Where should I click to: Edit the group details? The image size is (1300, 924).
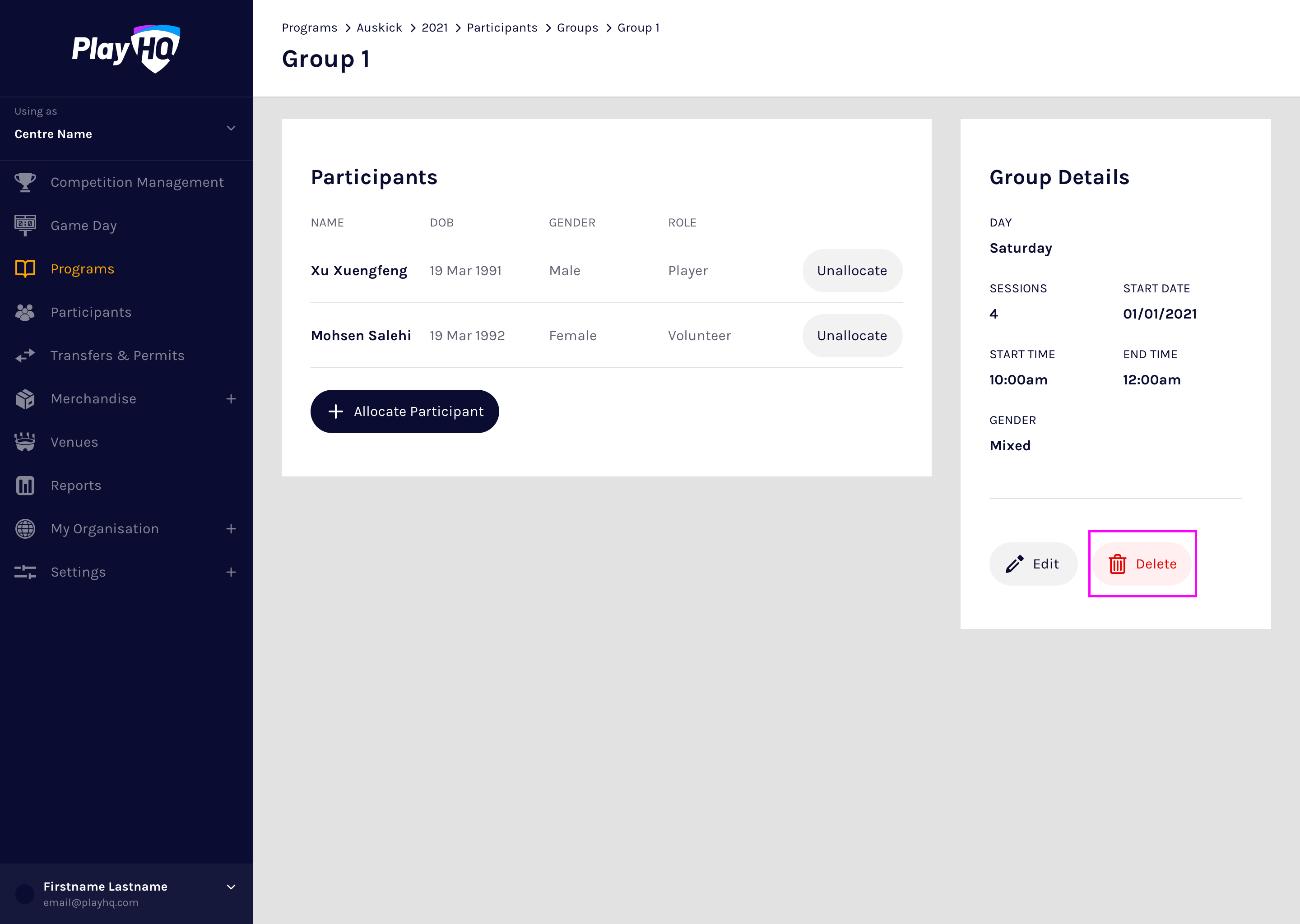tap(1032, 564)
